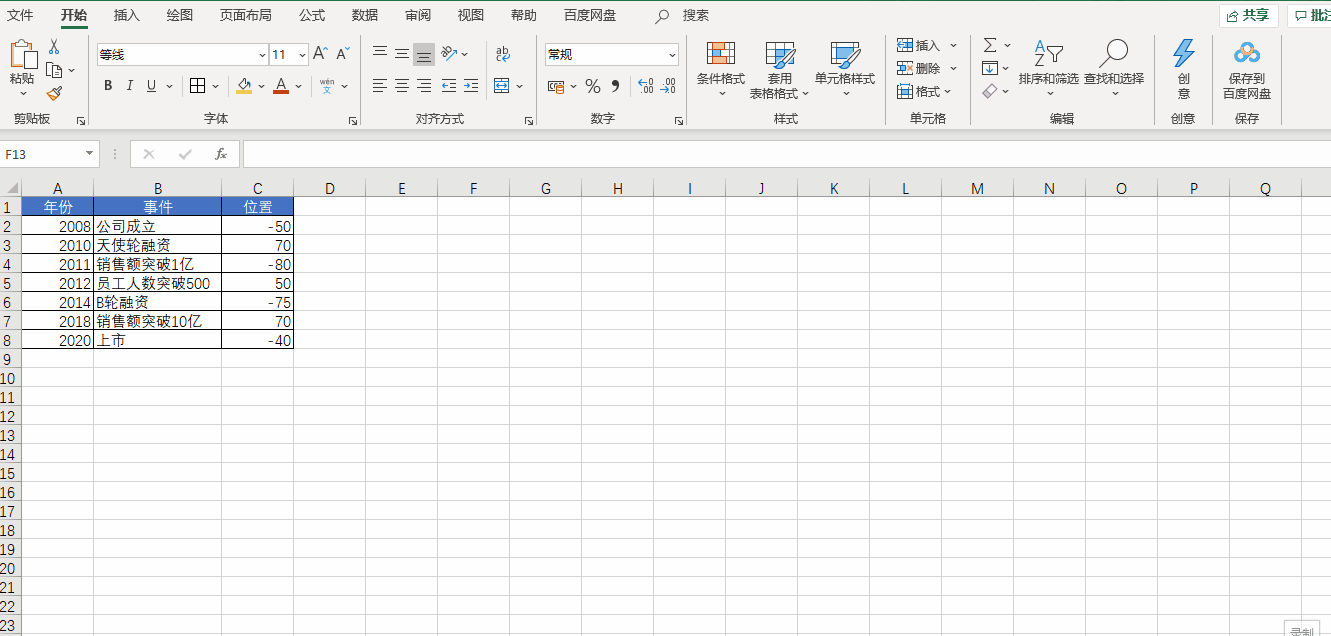
Task: Open the font name dropdown 等线
Action: [262, 55]
